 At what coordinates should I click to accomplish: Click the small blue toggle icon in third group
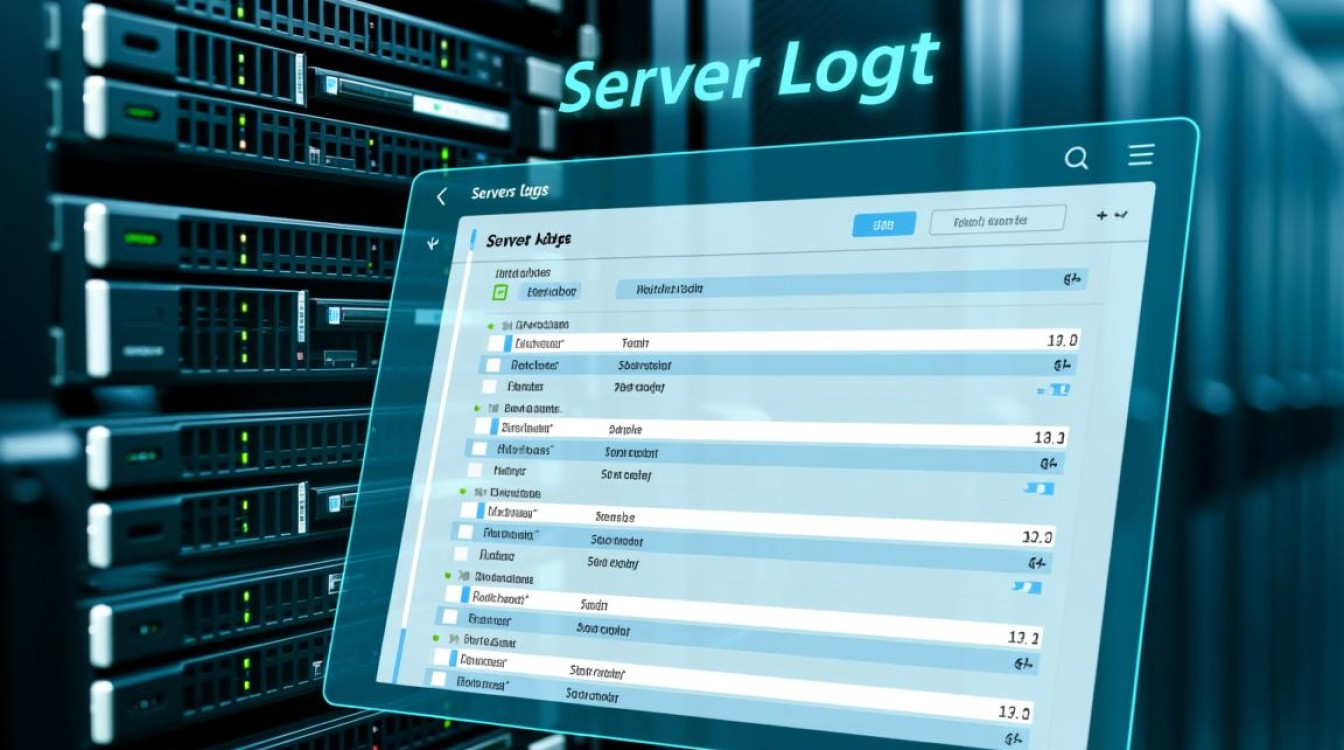(x=1025, y=589)
